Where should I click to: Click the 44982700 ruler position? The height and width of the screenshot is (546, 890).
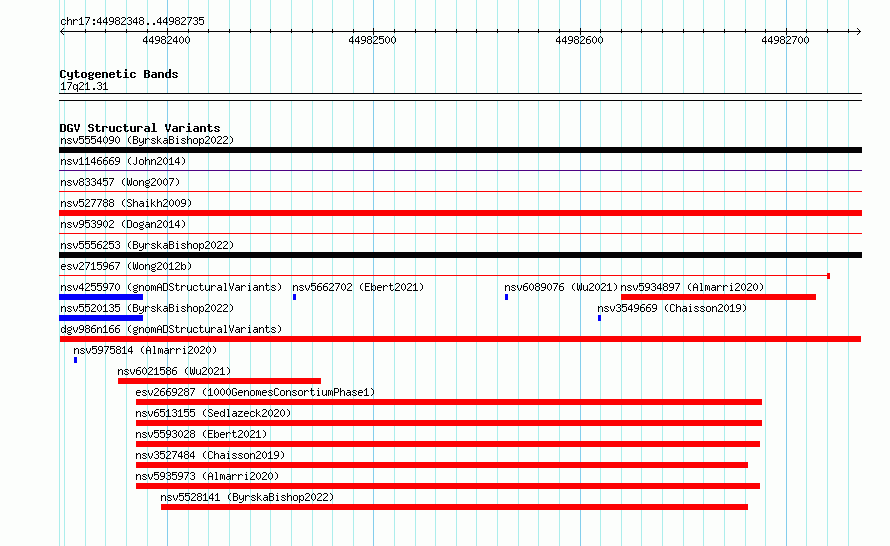[786, 40]
